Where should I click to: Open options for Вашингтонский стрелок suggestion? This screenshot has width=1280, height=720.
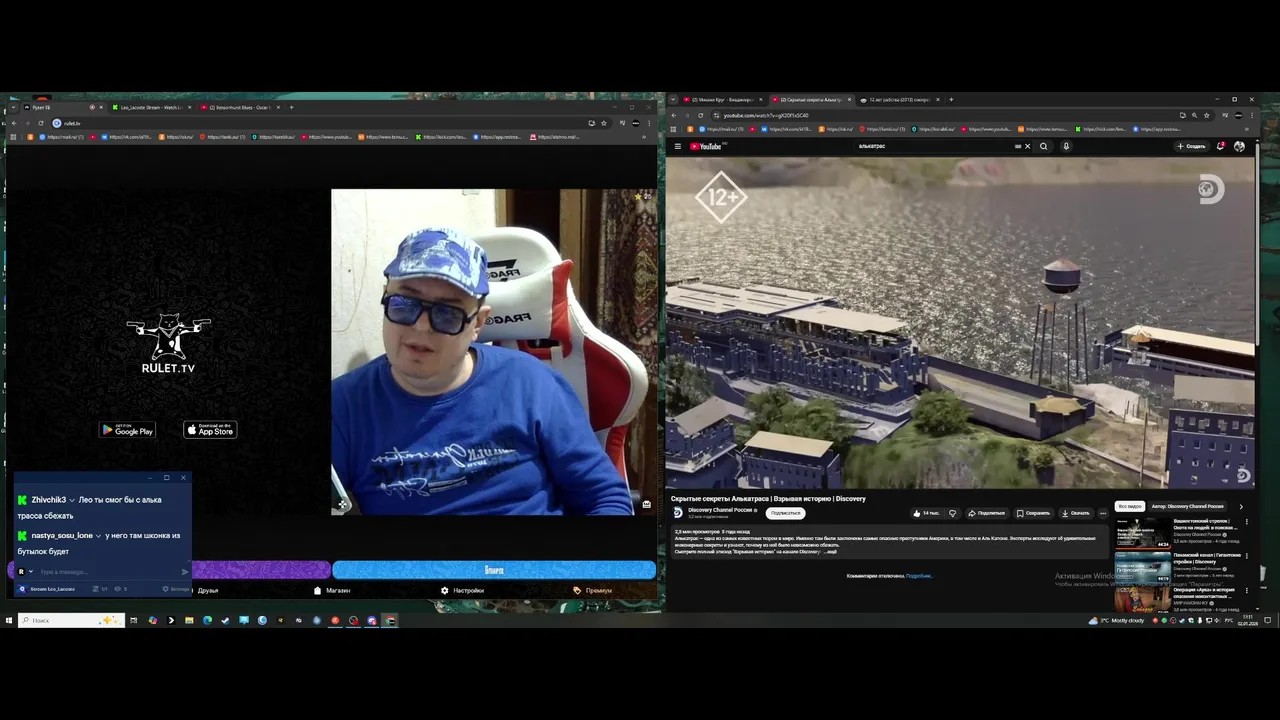tap(1246, 522)
